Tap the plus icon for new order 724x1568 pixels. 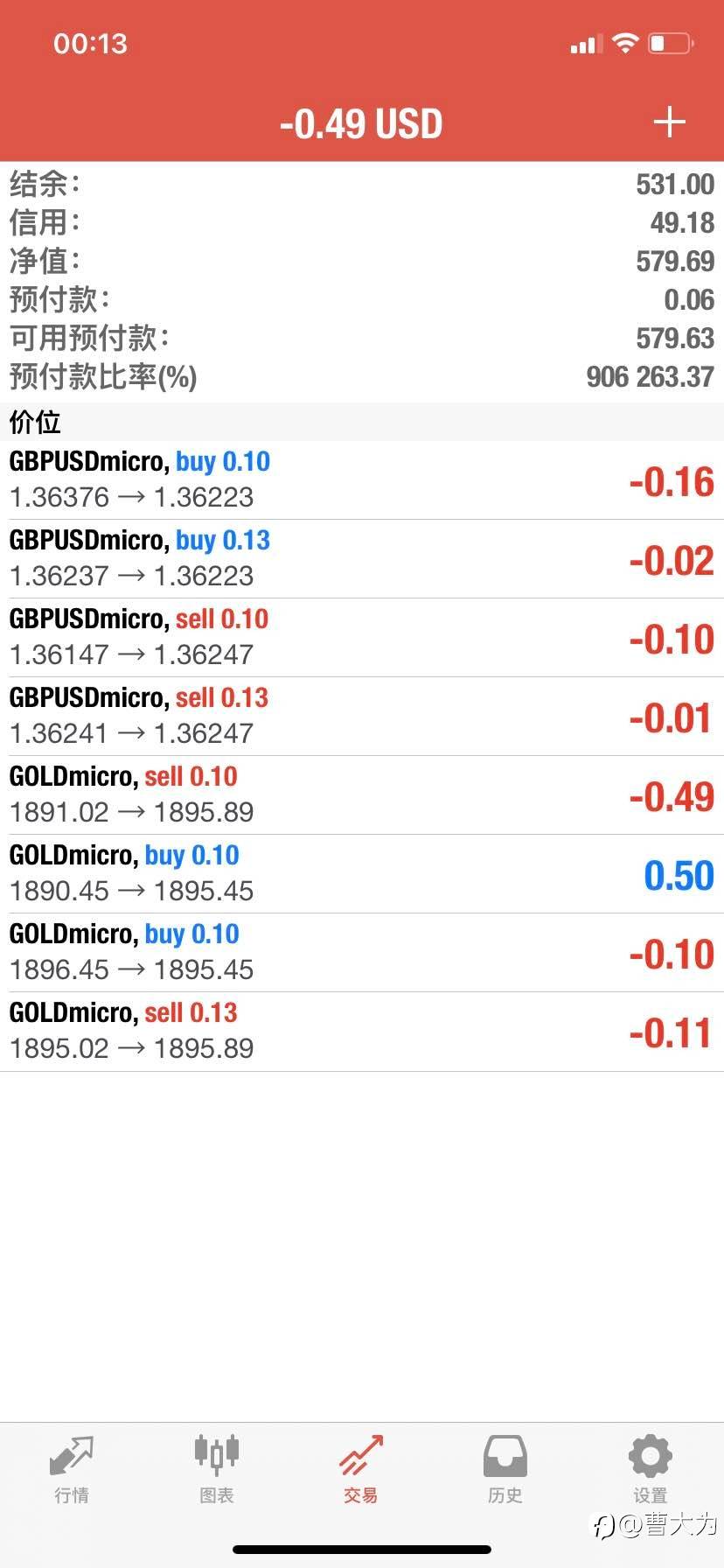669,122
